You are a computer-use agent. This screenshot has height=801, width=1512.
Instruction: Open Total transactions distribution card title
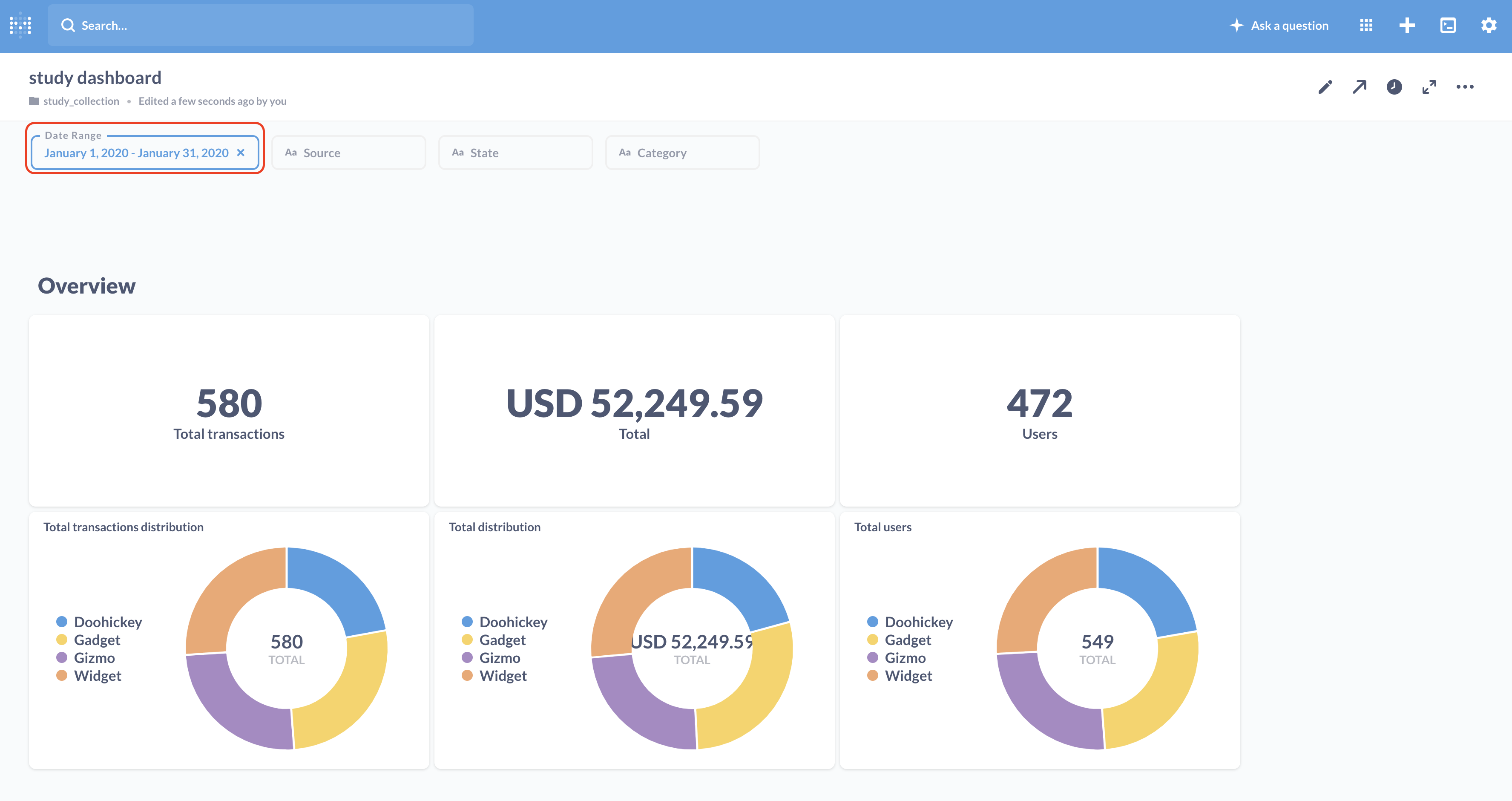(x=123, y=527)
